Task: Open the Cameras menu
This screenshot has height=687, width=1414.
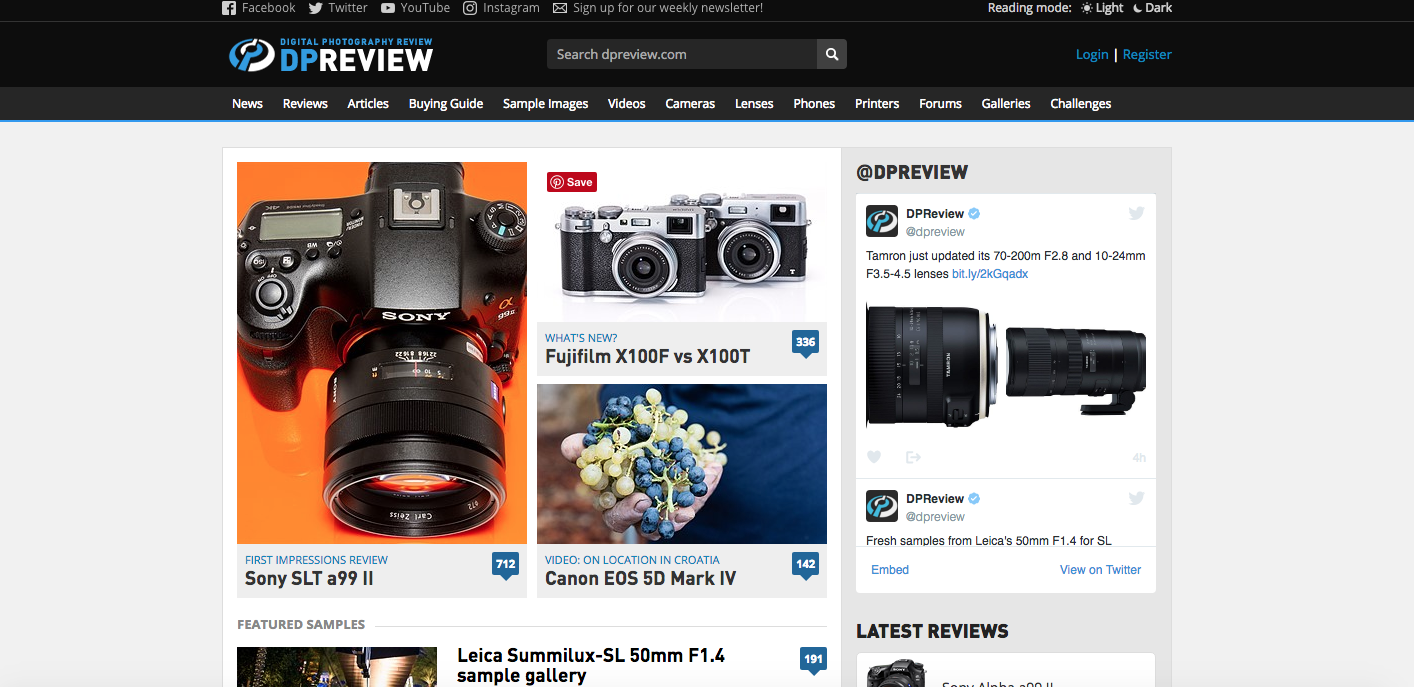Action: click(x=690, y=104)
